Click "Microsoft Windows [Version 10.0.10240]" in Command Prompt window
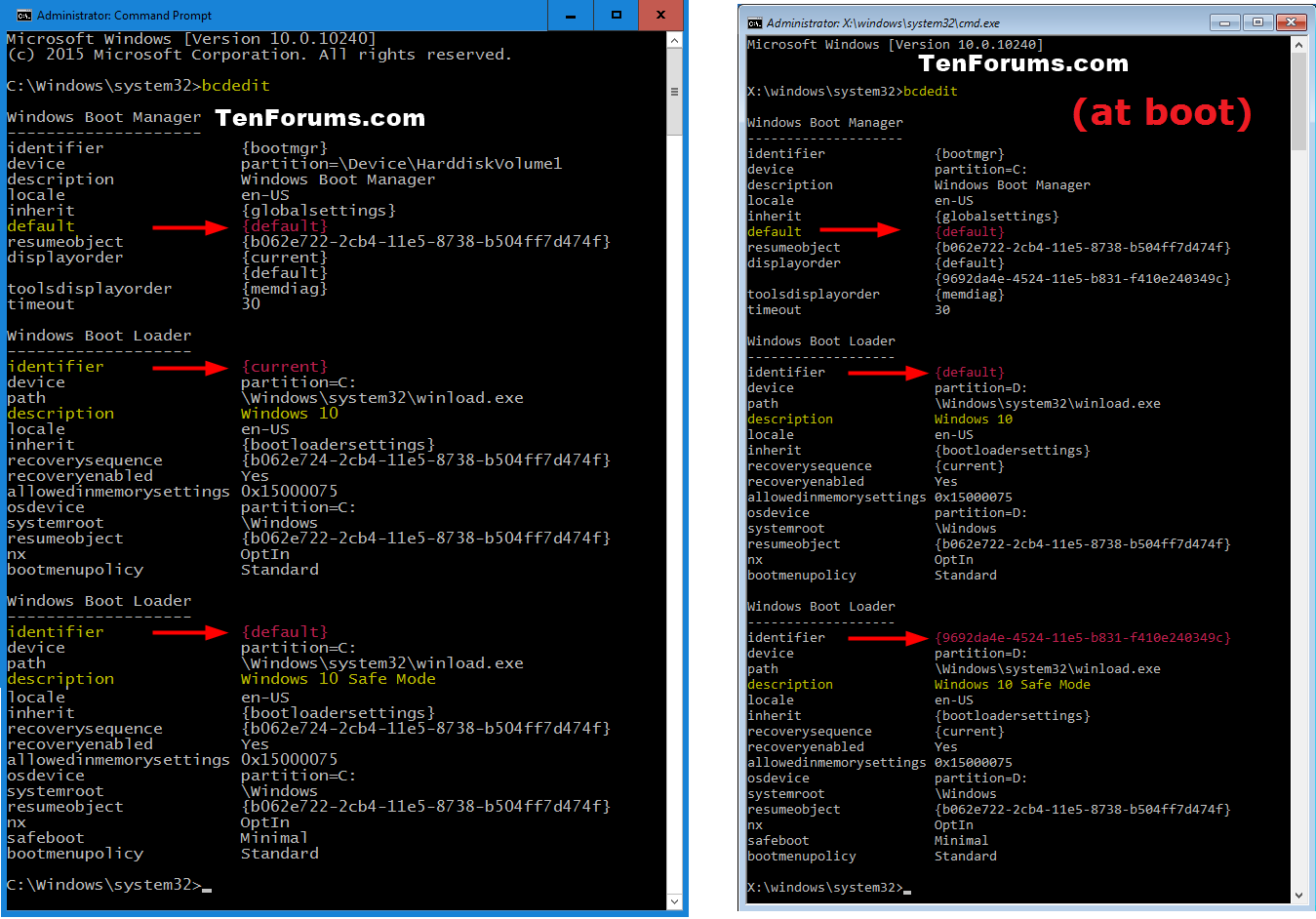1316x919 pixels. [191, 39]
